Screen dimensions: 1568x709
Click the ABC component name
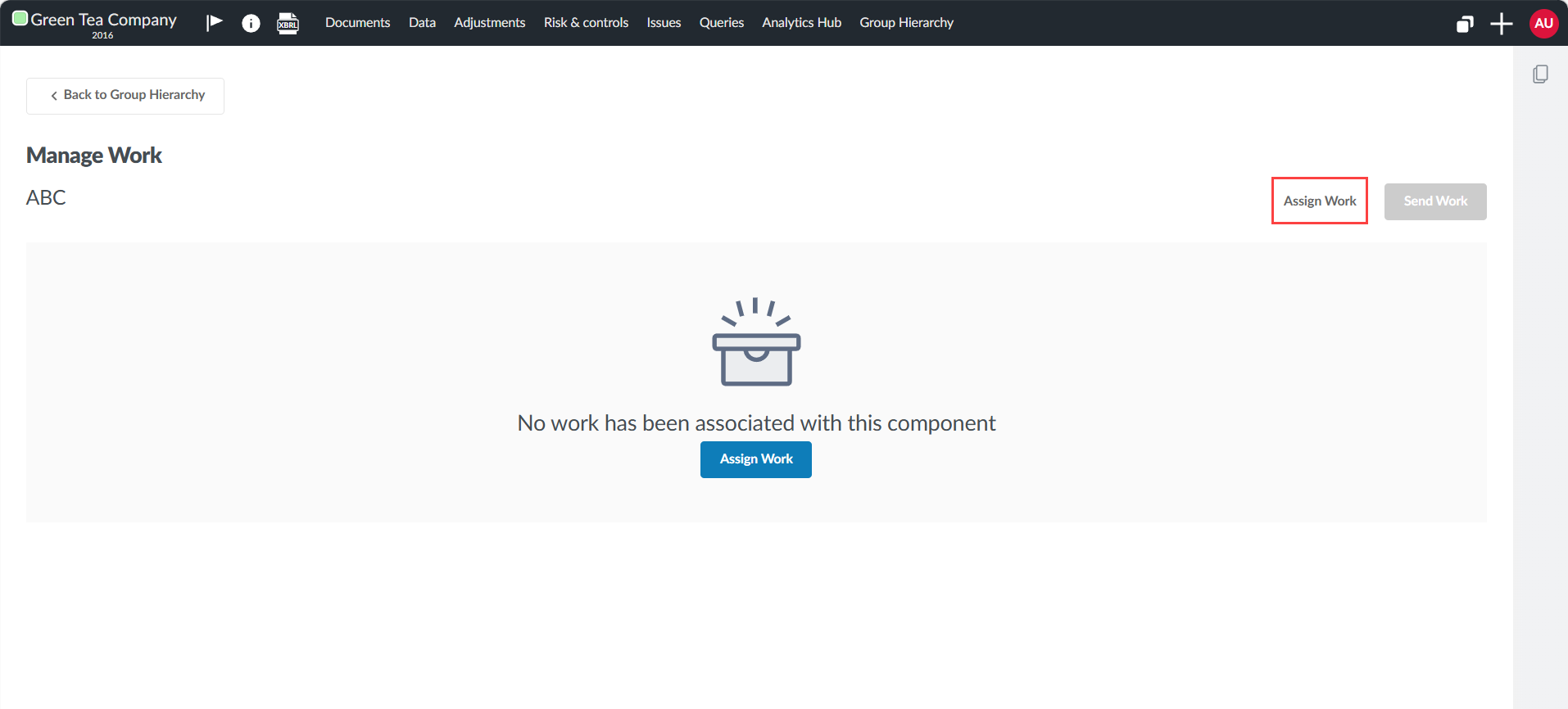point(46,198)
